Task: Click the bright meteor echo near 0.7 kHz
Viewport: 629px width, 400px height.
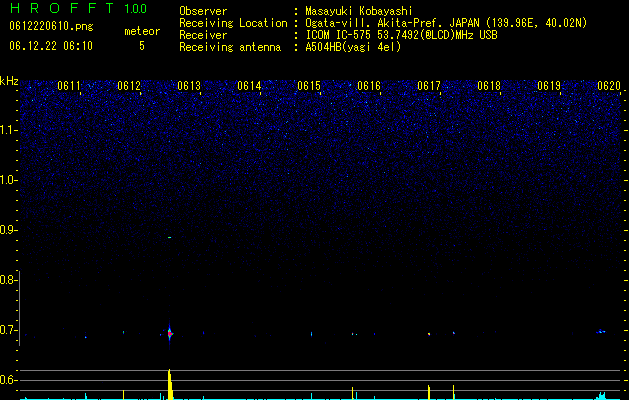Action: (x=170, y=333)
